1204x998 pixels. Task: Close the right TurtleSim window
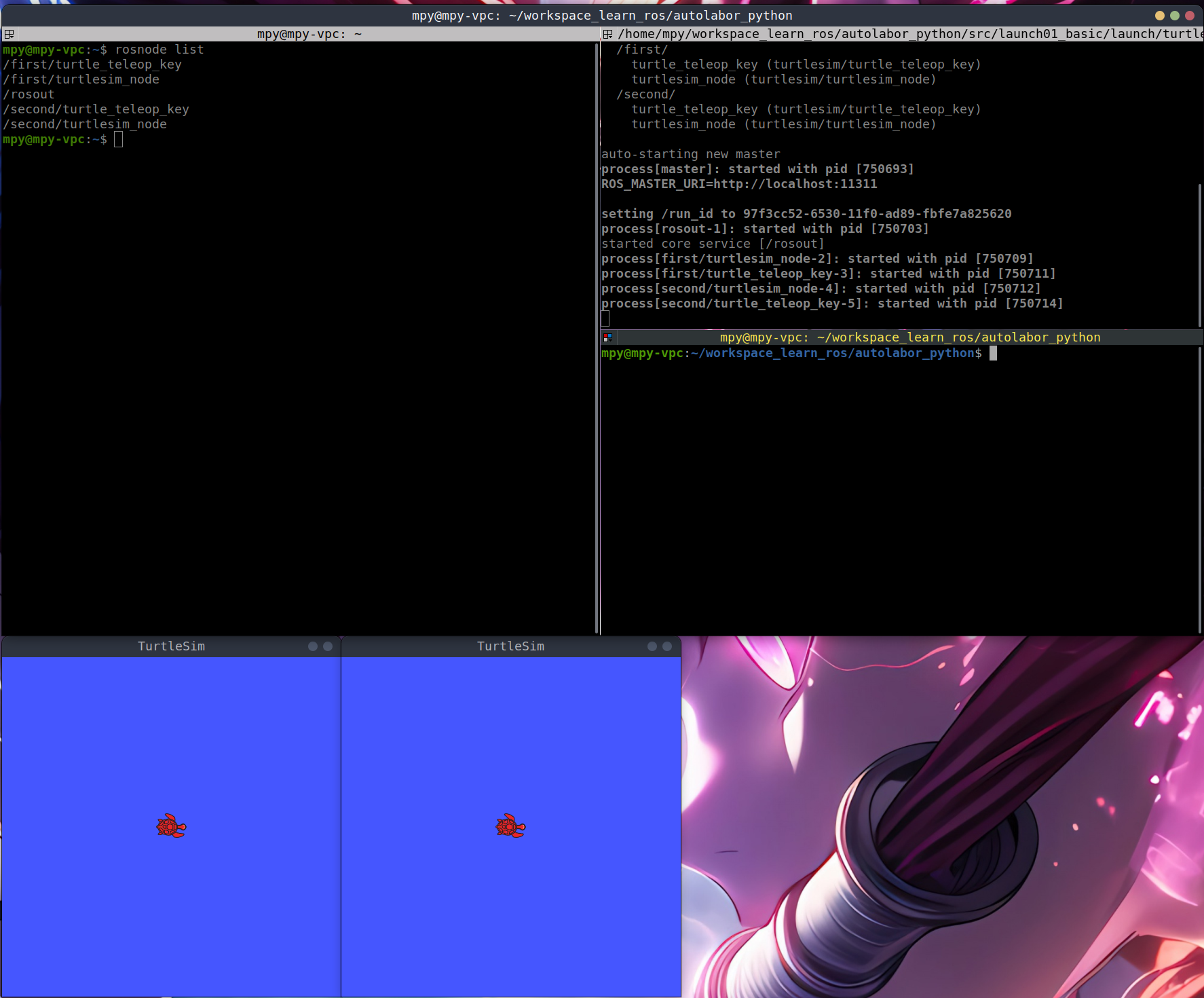tap(667, 646)
